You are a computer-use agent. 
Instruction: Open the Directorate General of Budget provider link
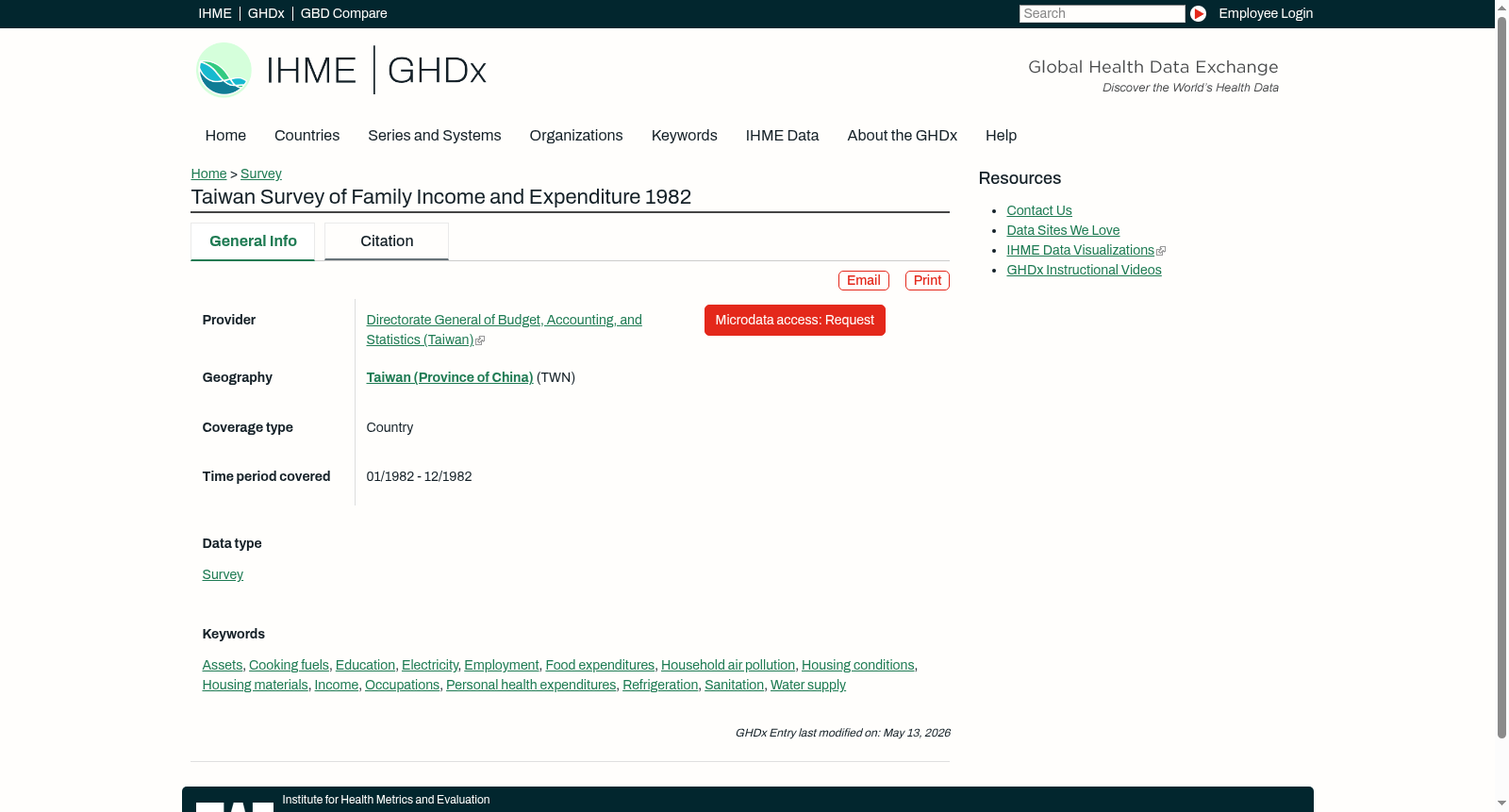click(505, 330)
